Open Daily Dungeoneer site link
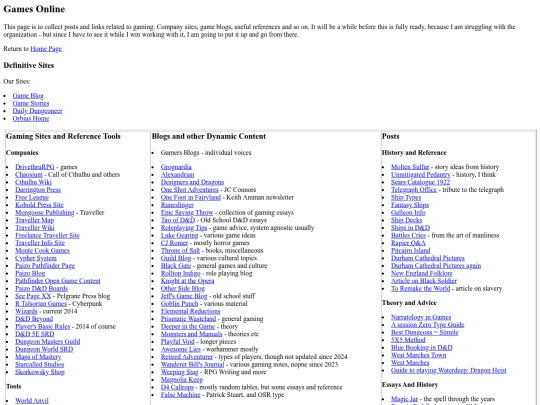The height and width of the screenshot is (405, 540). point(38,111)
